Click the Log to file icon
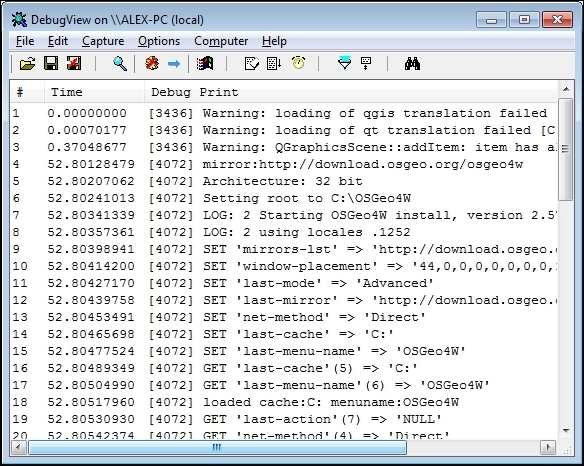The height and width of the screenshot is (466, 584). pyautogui.click(x=74, y=63)
